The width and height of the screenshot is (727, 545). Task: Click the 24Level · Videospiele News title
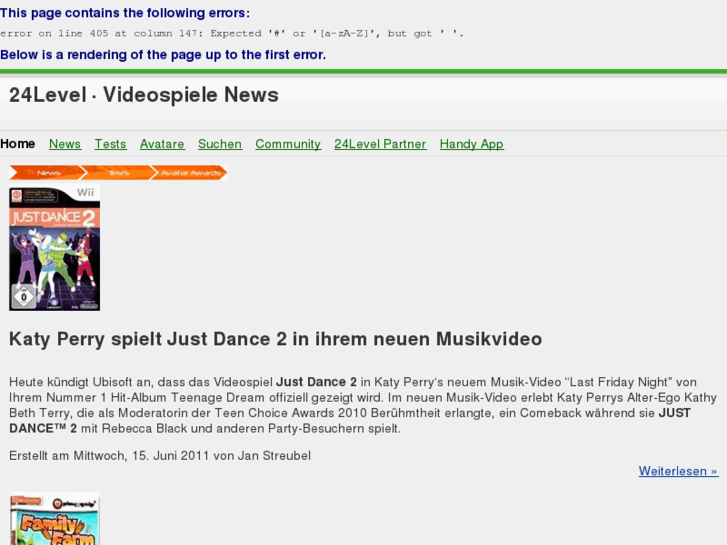(x=144, y=95)
